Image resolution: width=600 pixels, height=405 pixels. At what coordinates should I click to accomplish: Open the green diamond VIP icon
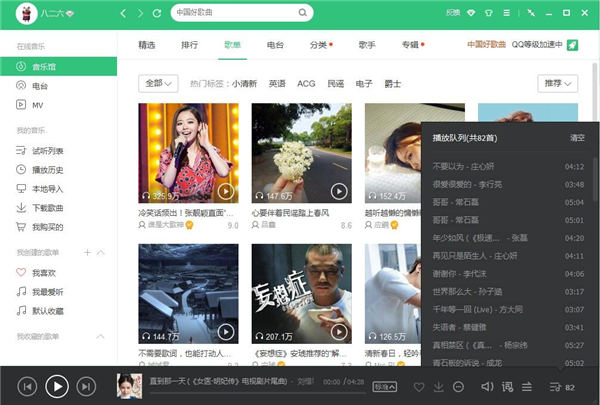[471, 13]
